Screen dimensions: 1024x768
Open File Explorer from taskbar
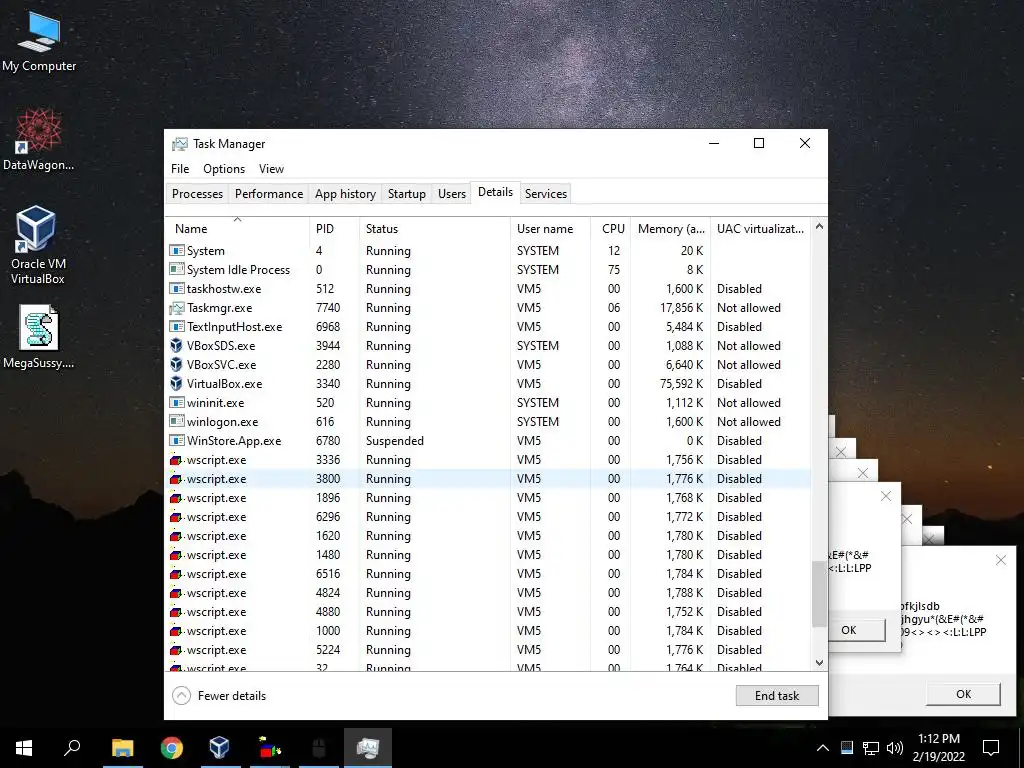tap(122, 748)
